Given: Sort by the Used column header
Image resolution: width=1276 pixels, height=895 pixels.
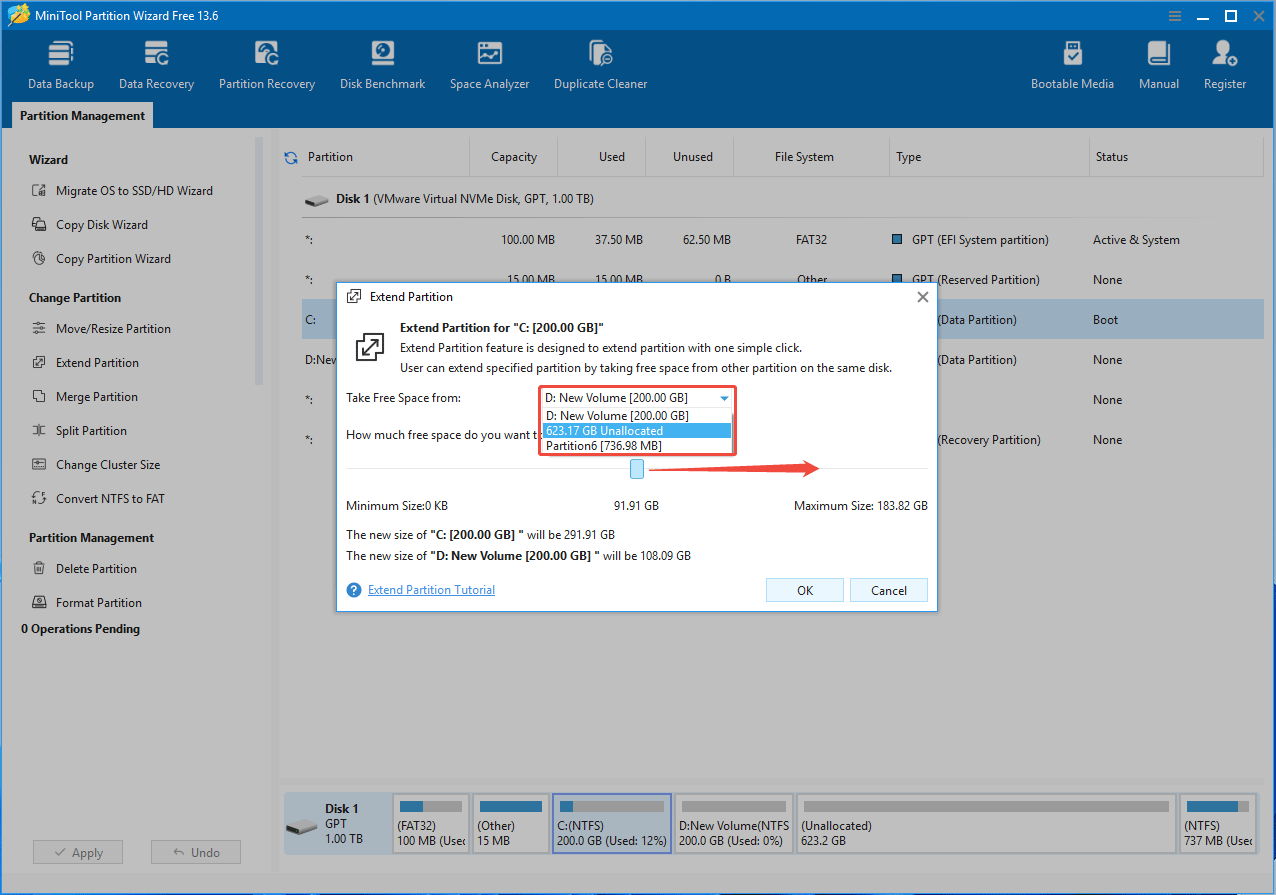Looking at the screenshot, I should pyautogui.click(x=612, y=157).
